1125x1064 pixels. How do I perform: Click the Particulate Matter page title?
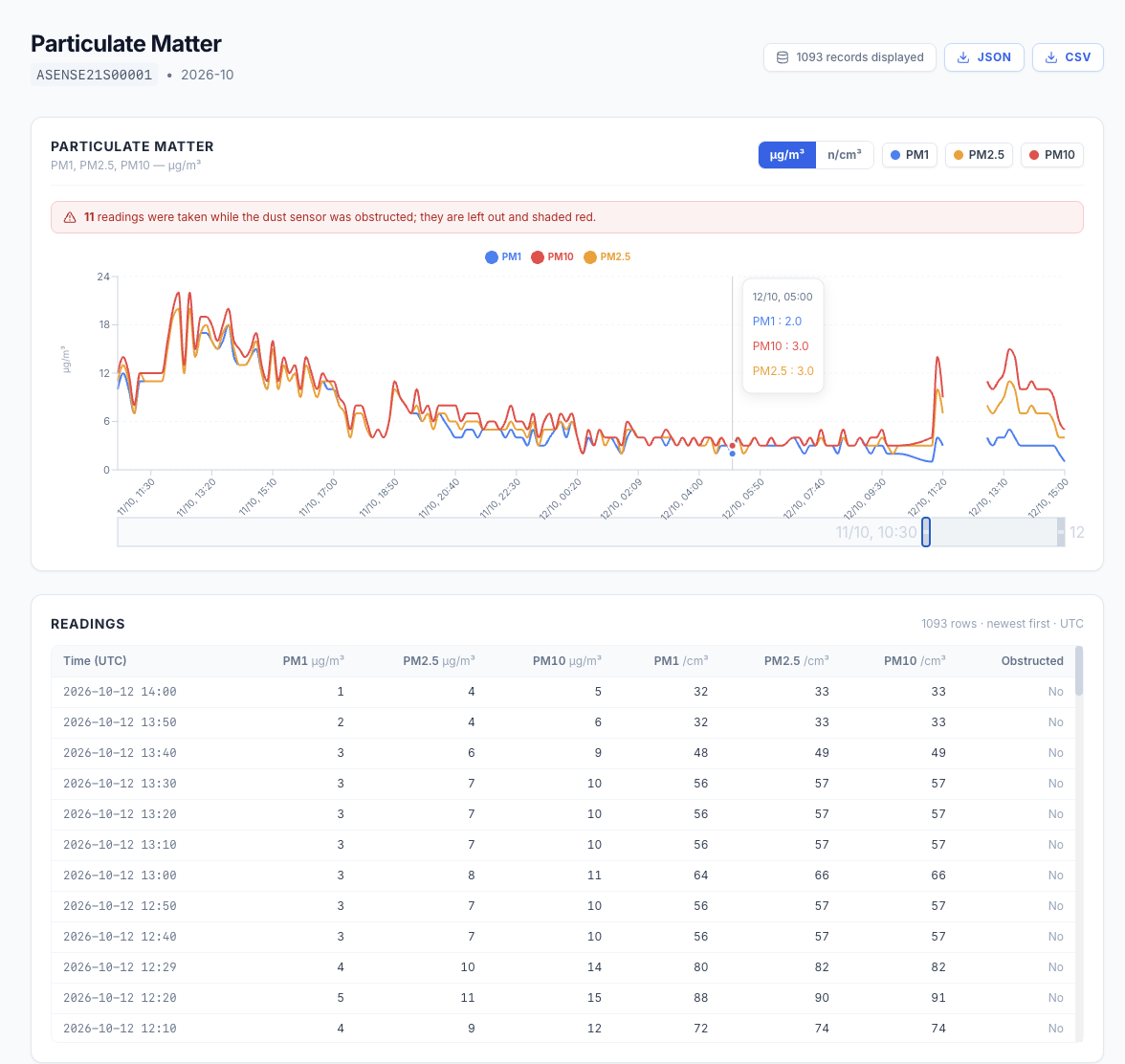[126, 44]
